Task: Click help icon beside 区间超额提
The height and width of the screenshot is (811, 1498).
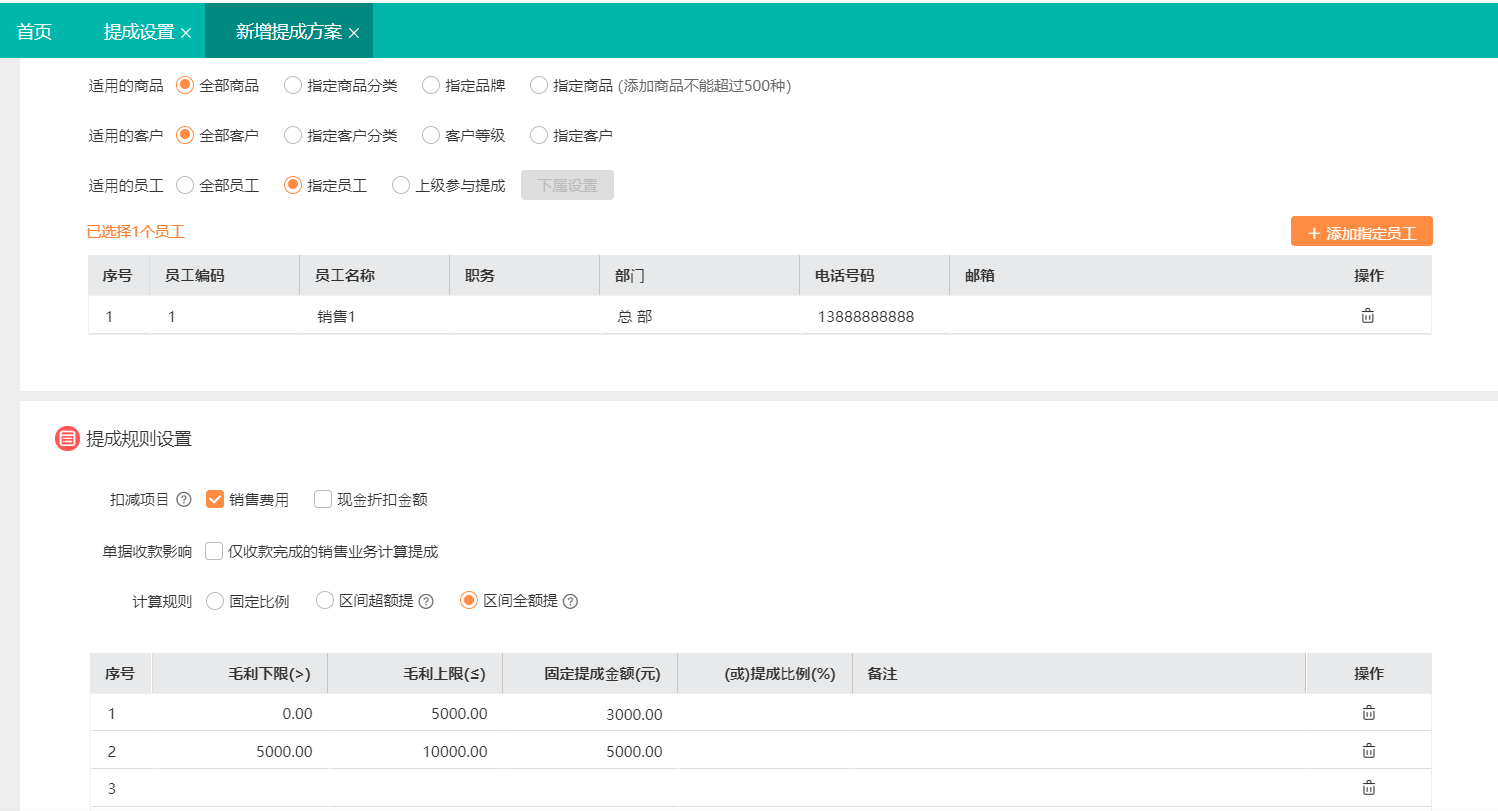Action: click(x=426, y=602)
